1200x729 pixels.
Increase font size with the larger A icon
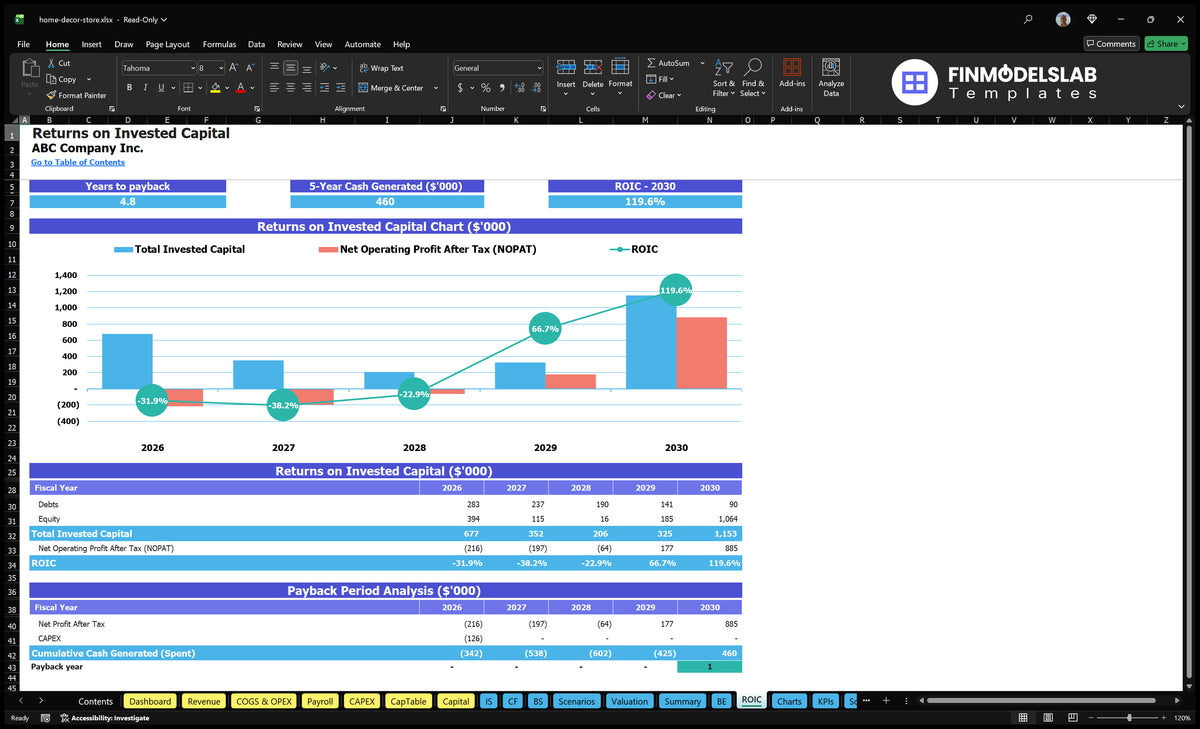coord(233,68)
